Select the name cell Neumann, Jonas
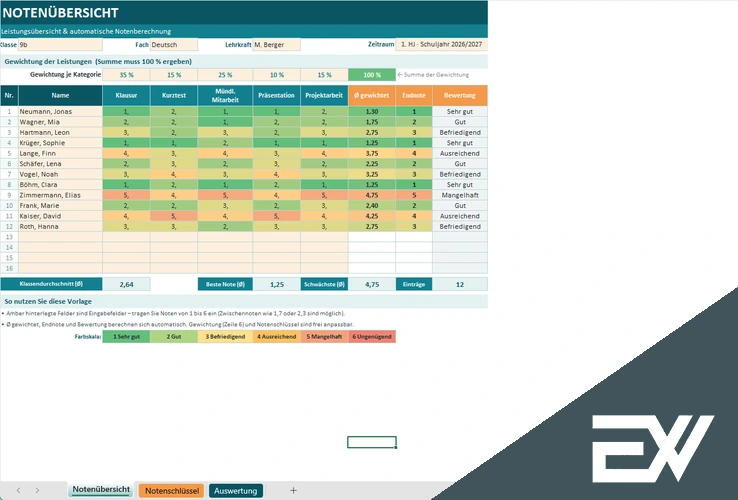738x500 pixels. click(x=60, y=112)
